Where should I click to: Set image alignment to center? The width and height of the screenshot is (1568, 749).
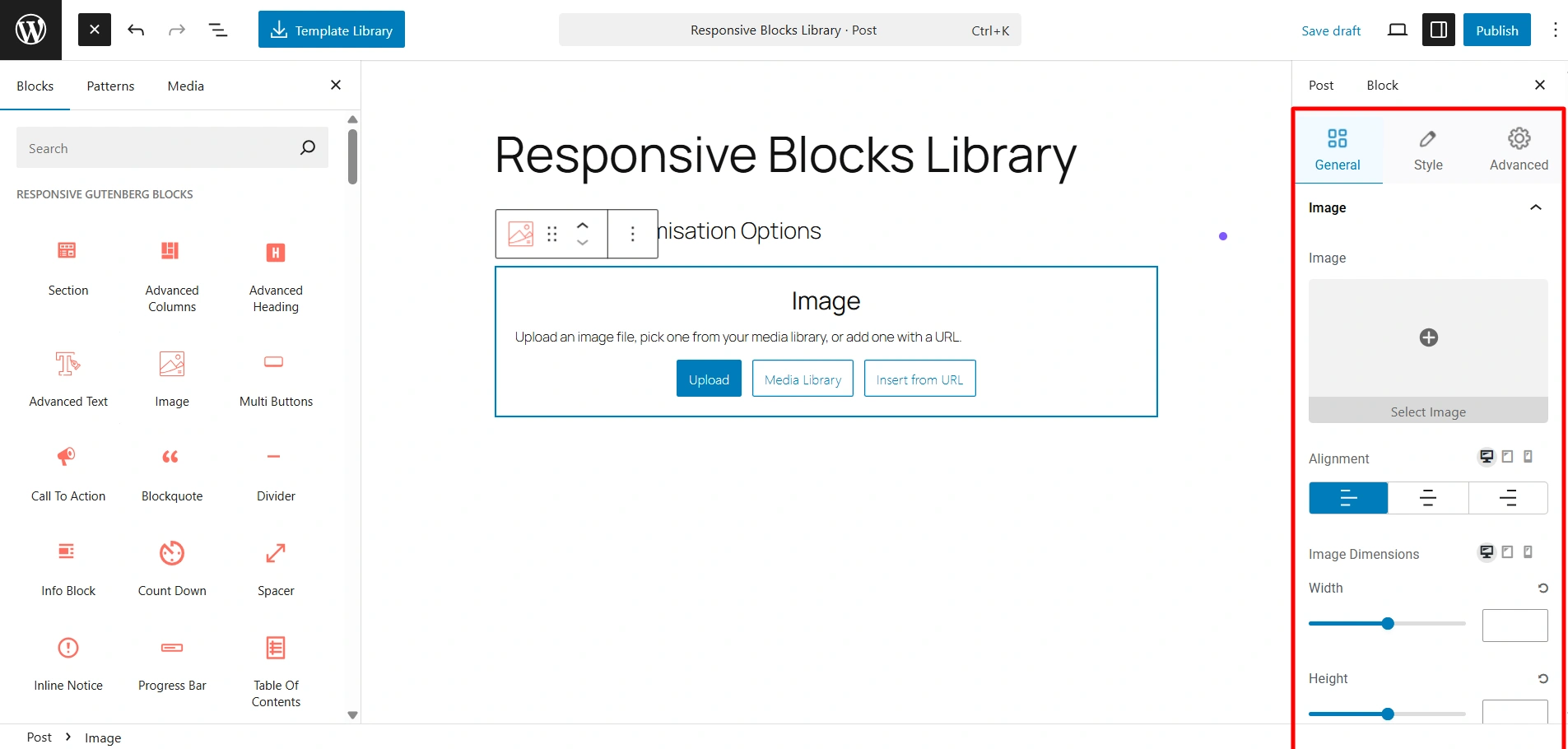(x=1428, y=498)
